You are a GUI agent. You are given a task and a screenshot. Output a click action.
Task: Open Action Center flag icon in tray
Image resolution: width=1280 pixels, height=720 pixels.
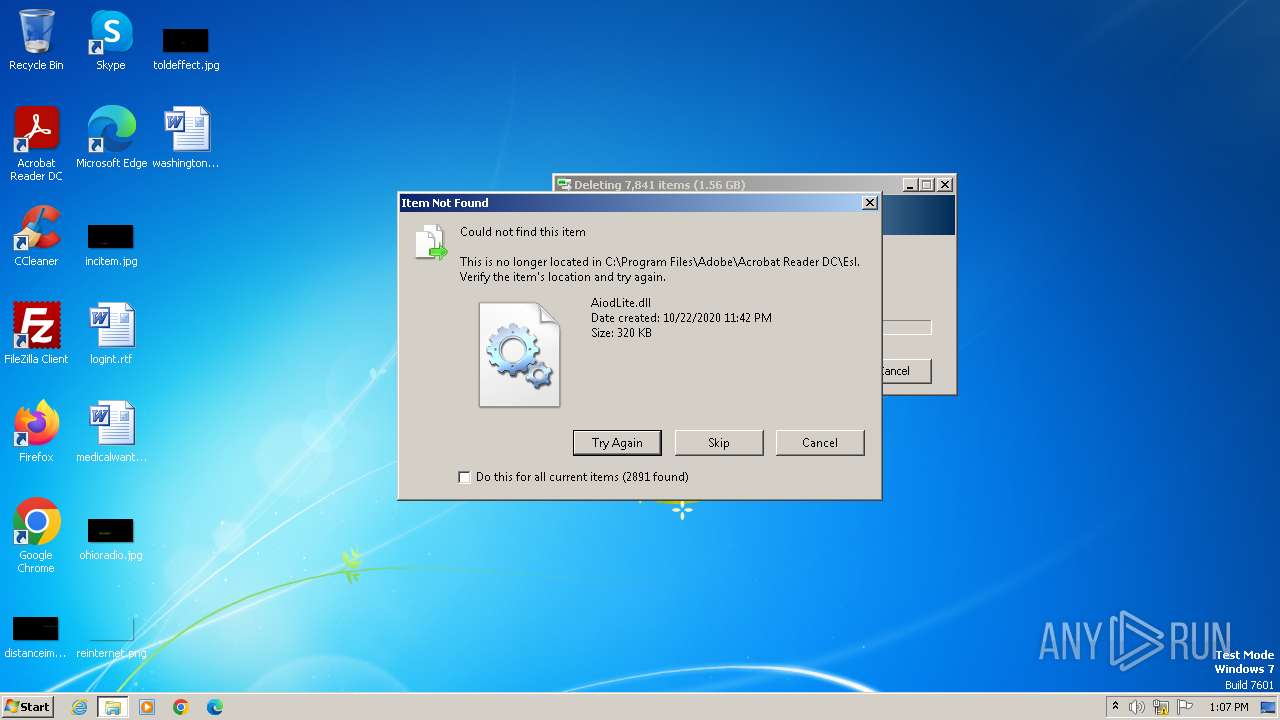point(1185,707)
